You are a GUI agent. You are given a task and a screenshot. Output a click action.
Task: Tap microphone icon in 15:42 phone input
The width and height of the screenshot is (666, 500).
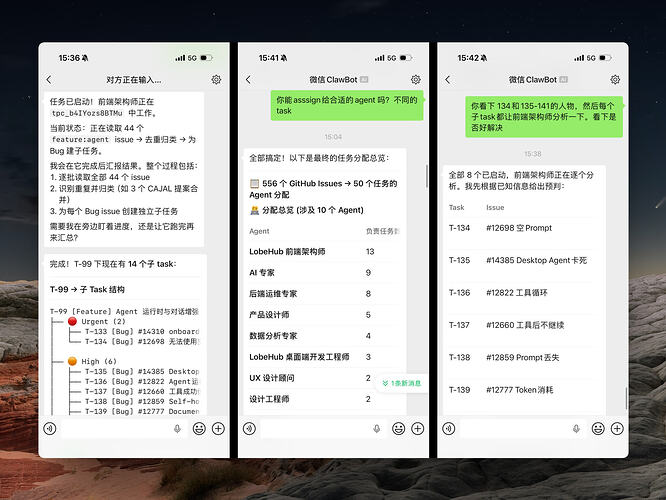(576, 429)
